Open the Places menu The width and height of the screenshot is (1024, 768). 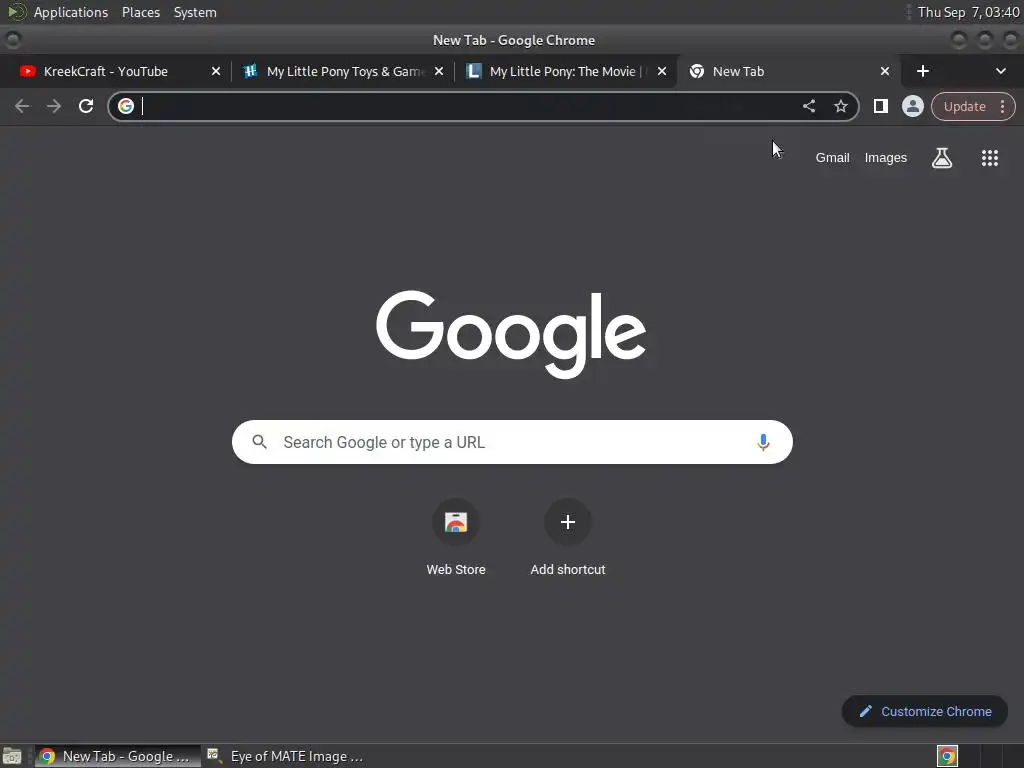click(140, 12)
